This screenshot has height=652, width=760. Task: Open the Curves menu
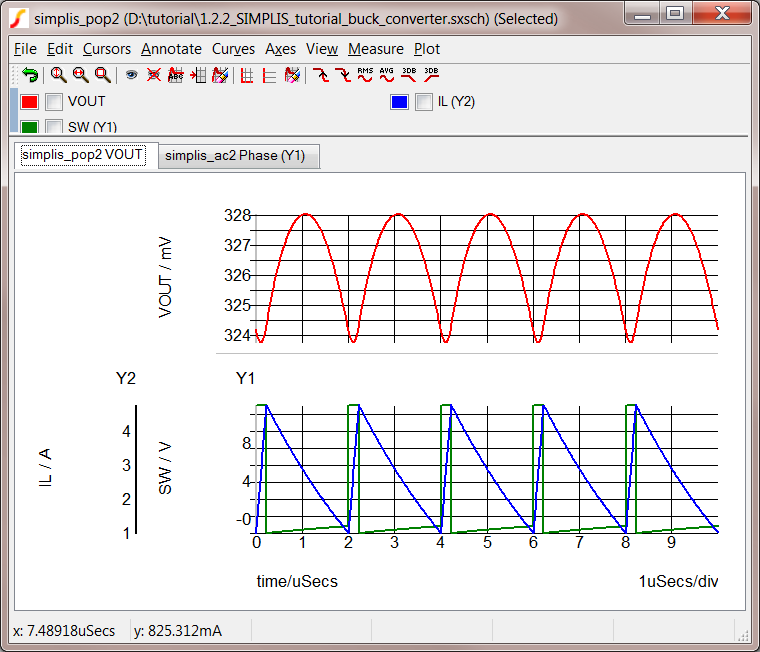pyautogui.click(x=233, y=49)
